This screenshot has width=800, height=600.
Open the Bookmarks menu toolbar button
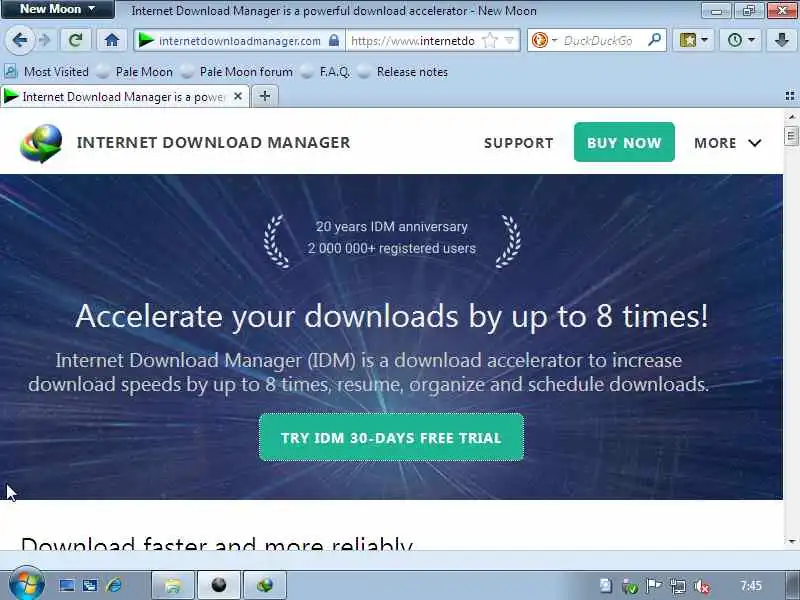click(x=693, y=40)
